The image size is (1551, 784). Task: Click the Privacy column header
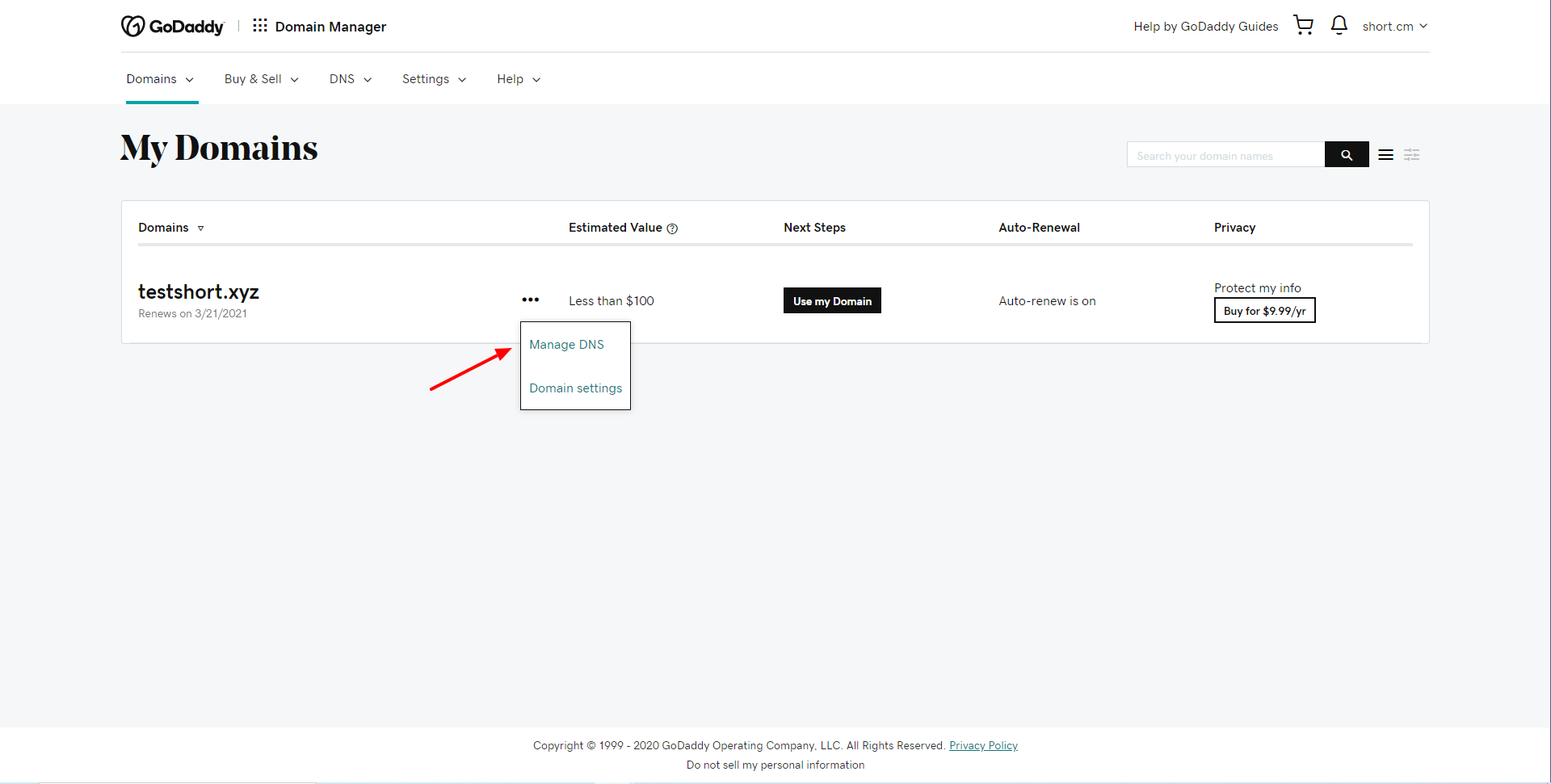1234,228
